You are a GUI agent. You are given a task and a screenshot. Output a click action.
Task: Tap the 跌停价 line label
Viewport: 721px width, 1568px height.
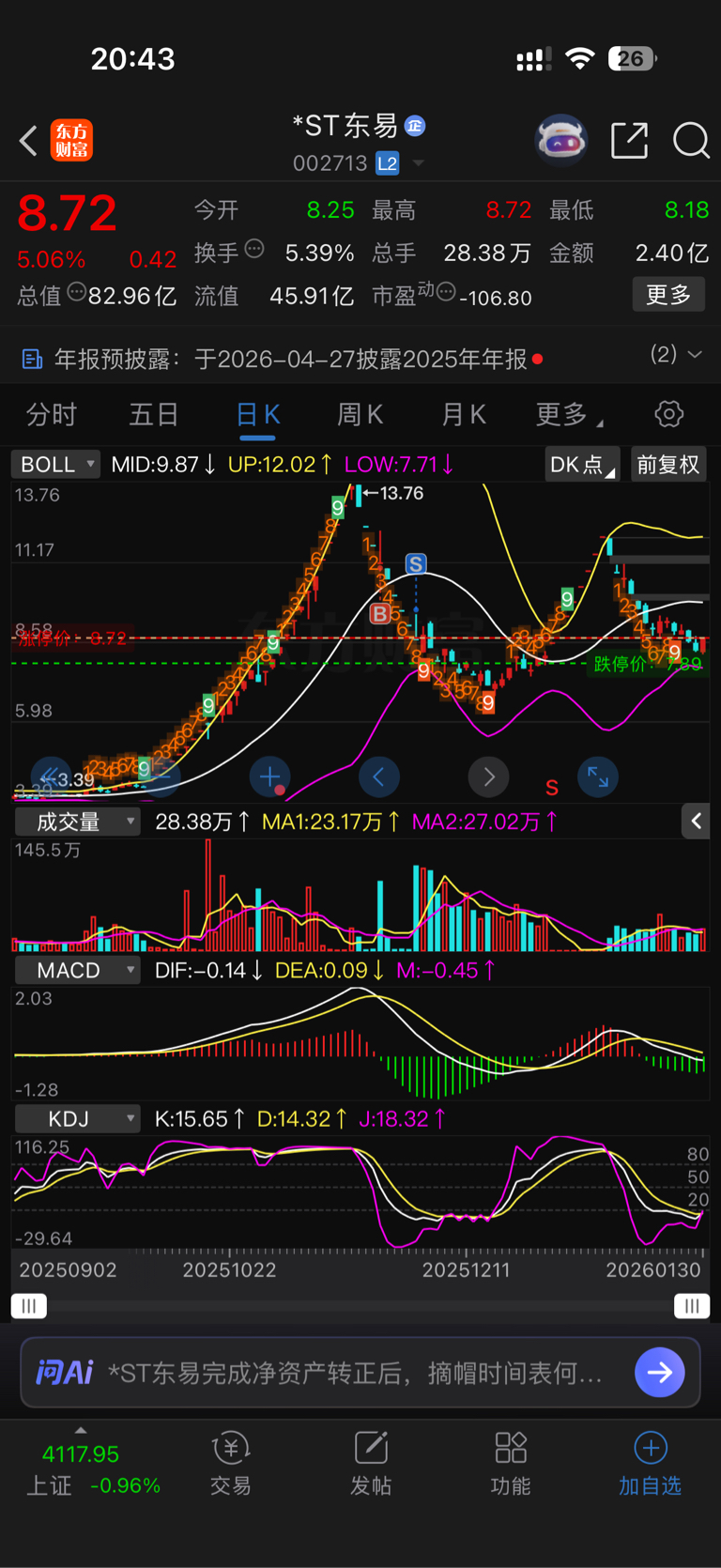pos(648,664)
